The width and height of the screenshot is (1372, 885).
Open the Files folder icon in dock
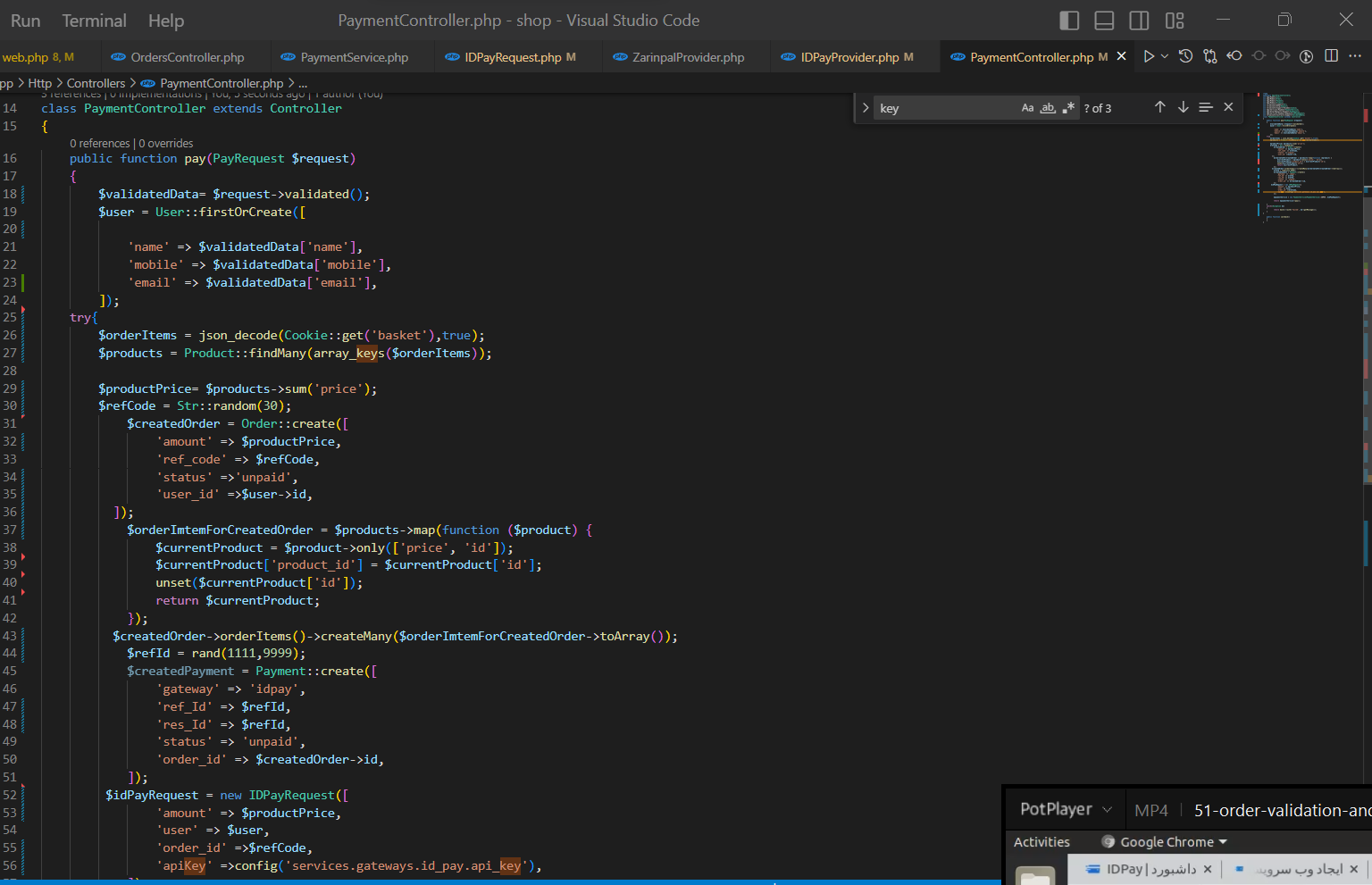tap(1035, 876)
